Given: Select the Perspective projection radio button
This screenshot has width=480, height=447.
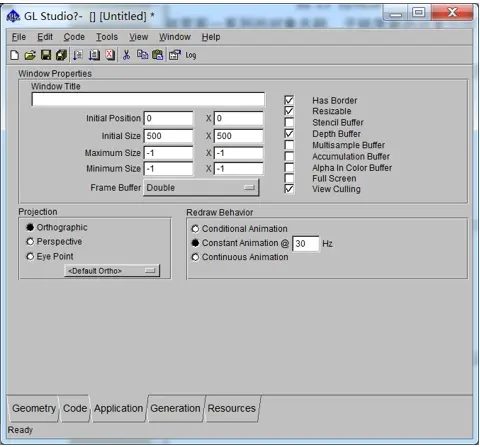Looking at the screenshot, I should pos(30,241).
